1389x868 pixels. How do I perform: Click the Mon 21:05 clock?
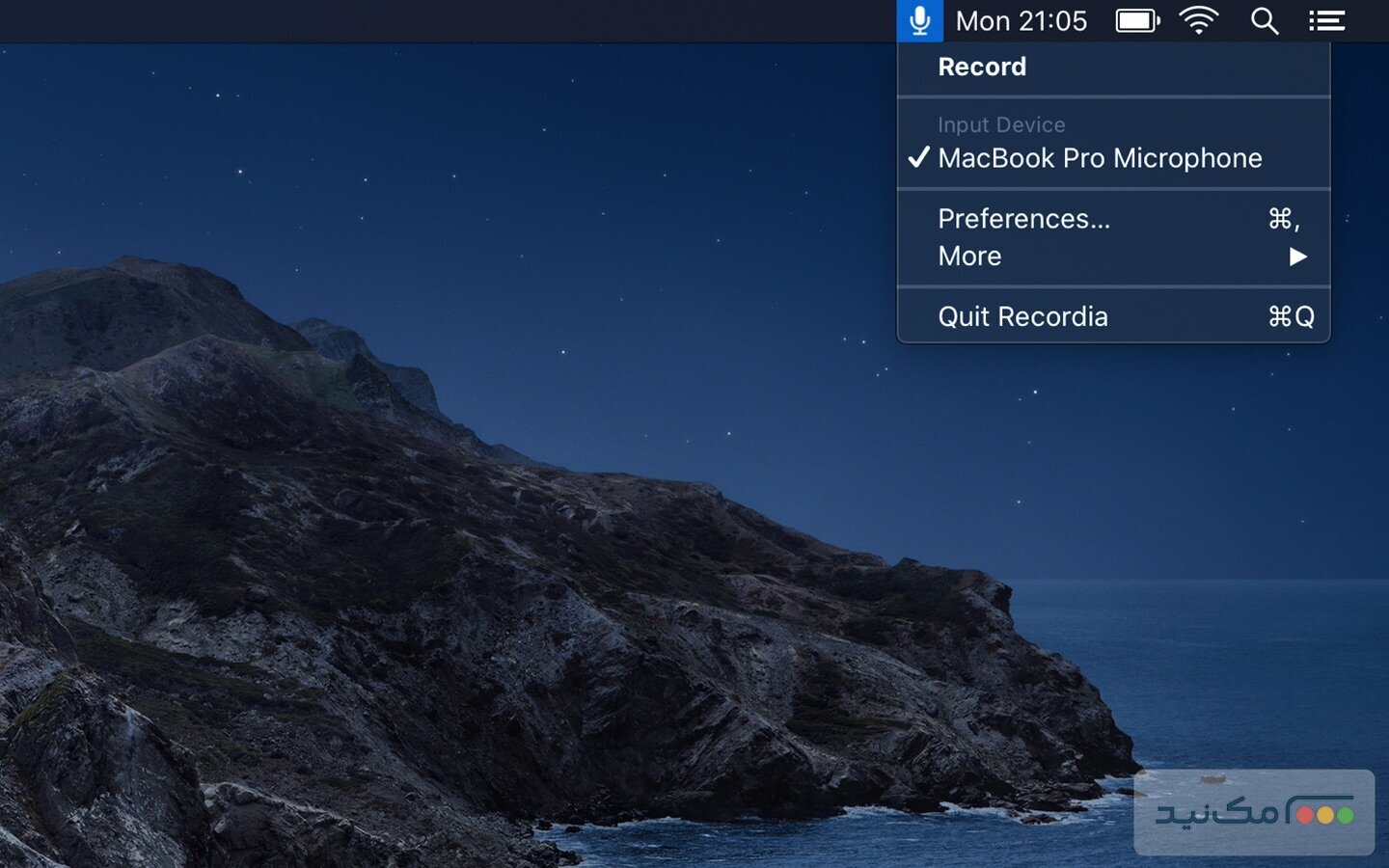[x=1021, y=20]
